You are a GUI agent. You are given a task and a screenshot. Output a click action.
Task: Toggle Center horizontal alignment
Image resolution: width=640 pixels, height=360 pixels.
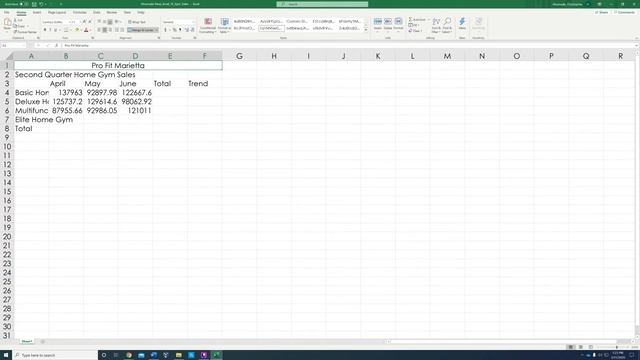coord(104,30)
